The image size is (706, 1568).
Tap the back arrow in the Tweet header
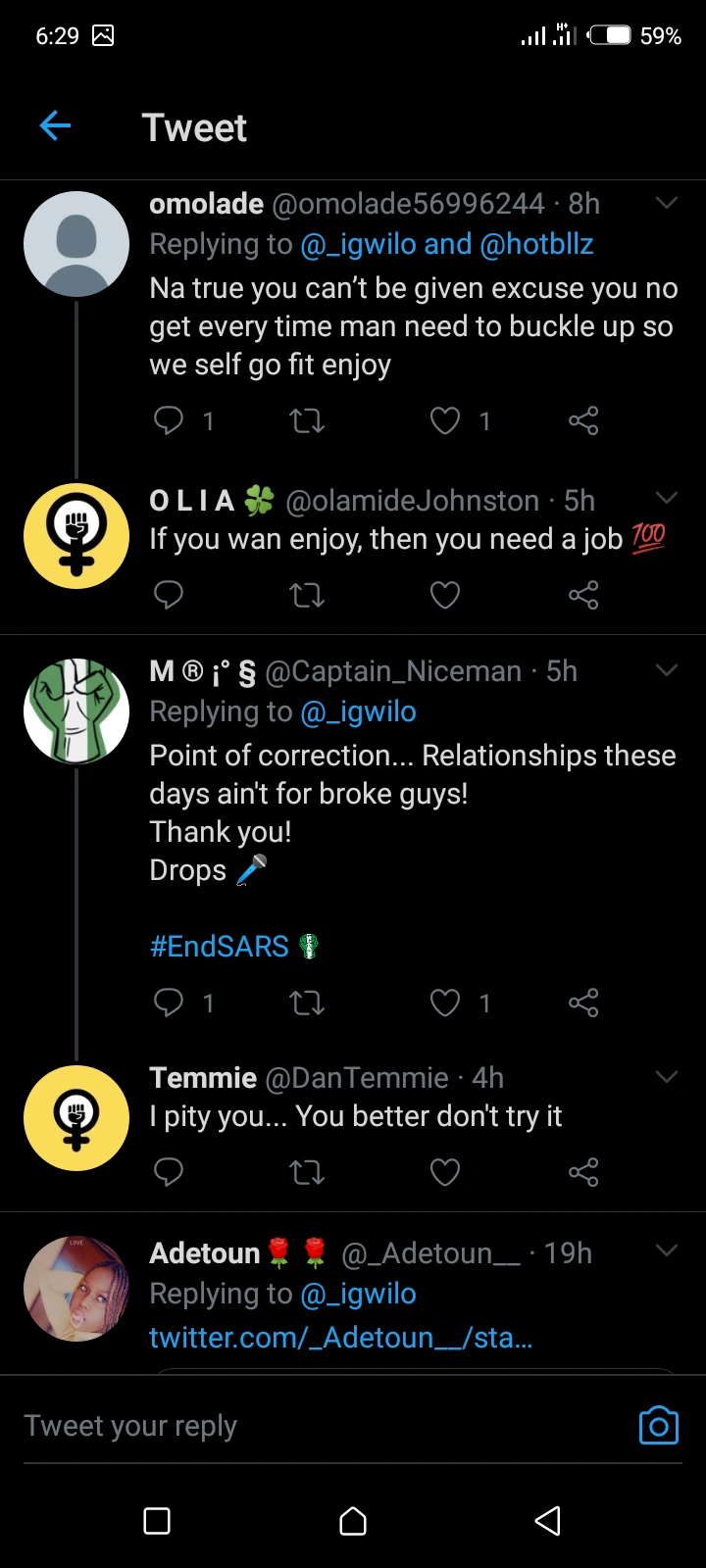pyautogui.click(x=56, y=126)
